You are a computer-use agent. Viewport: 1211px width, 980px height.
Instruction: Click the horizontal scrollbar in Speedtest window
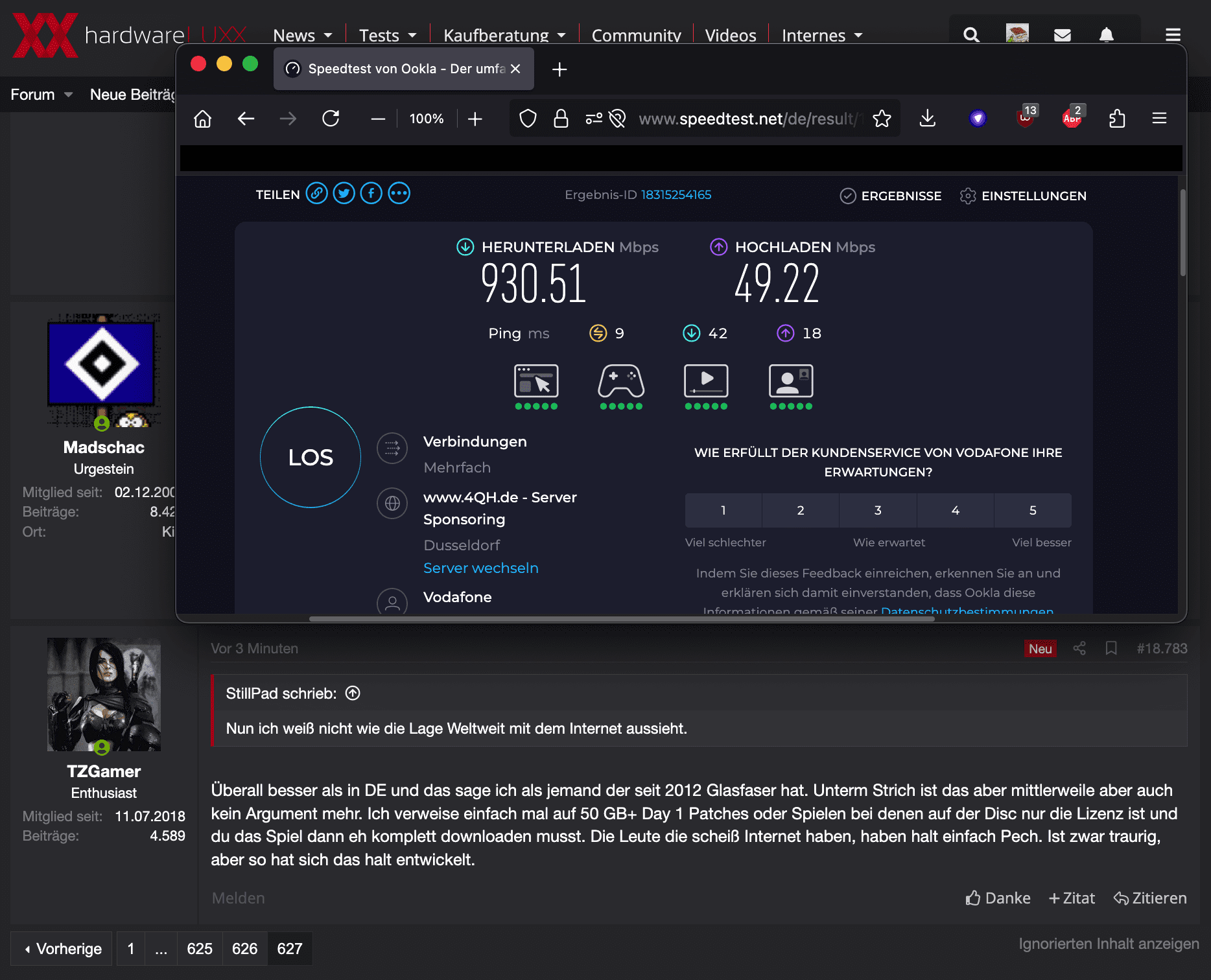(622, 618)
